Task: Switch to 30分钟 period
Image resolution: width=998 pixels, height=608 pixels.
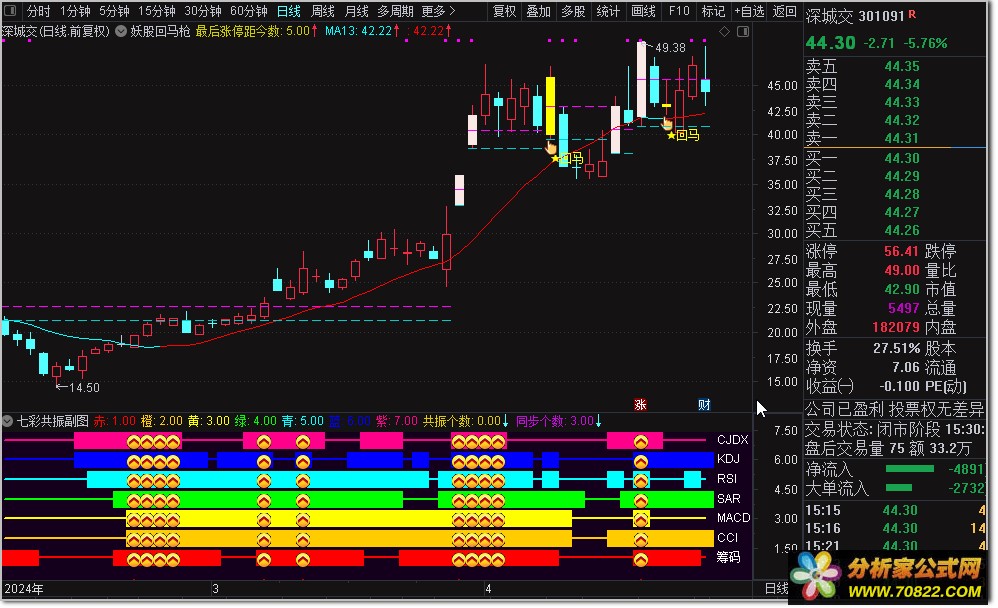Action: (x=203, y=11)
